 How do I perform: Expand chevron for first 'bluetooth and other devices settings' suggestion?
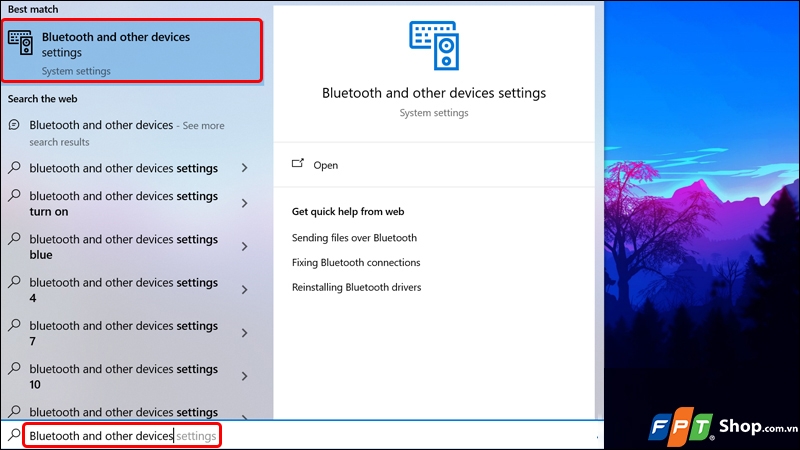(244, 168)
